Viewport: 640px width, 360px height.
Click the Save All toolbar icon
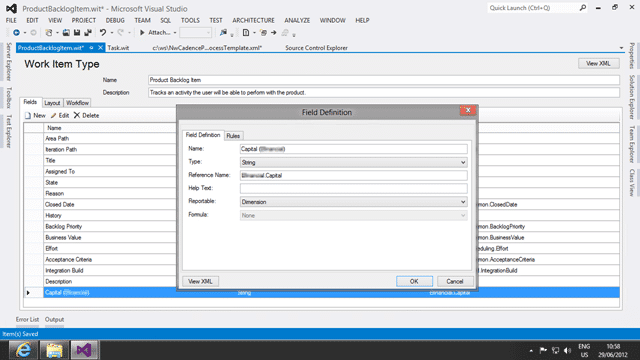(88, 33)
